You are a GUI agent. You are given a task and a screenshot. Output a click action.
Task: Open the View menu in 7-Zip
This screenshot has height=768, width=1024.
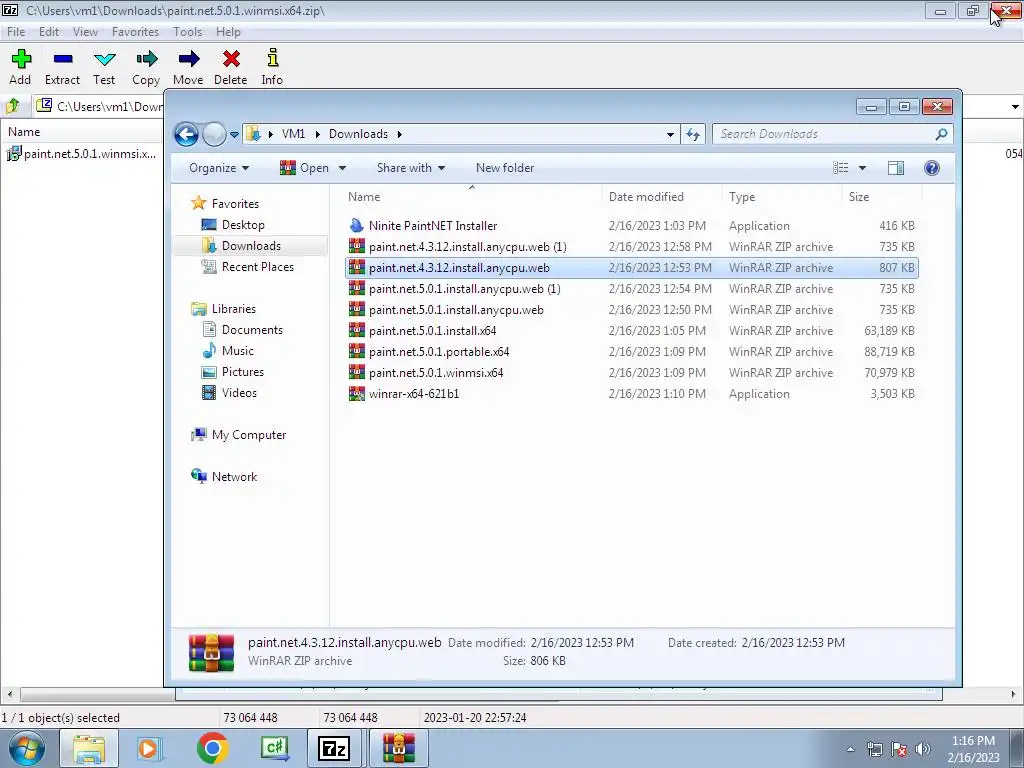(85, 31)
